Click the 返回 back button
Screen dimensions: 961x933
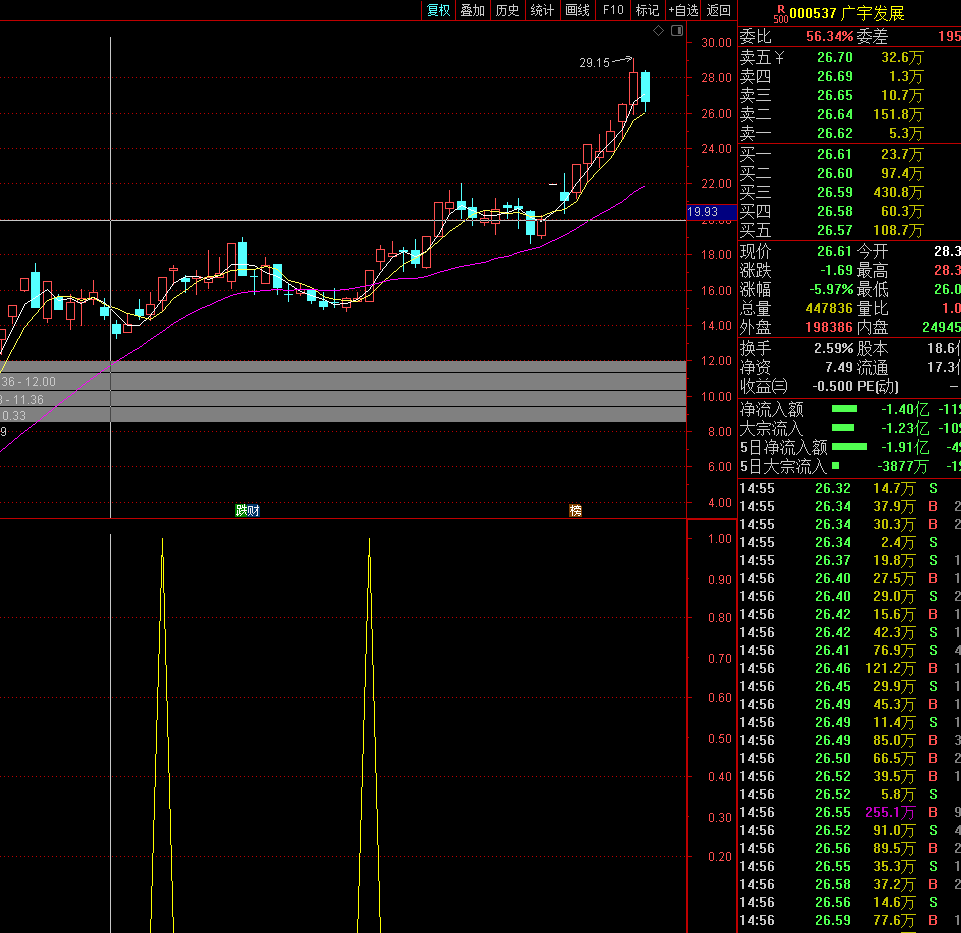[719, 10]
